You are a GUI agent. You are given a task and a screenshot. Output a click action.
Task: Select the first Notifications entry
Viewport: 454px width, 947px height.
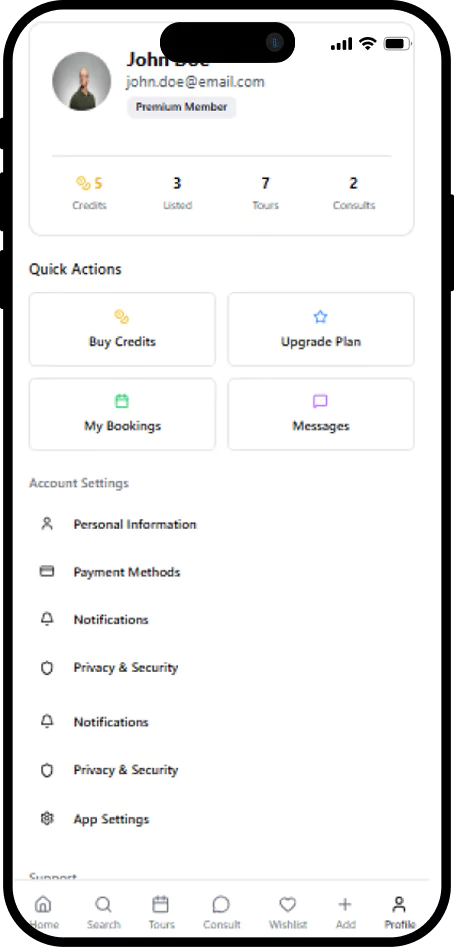(221, 620)
